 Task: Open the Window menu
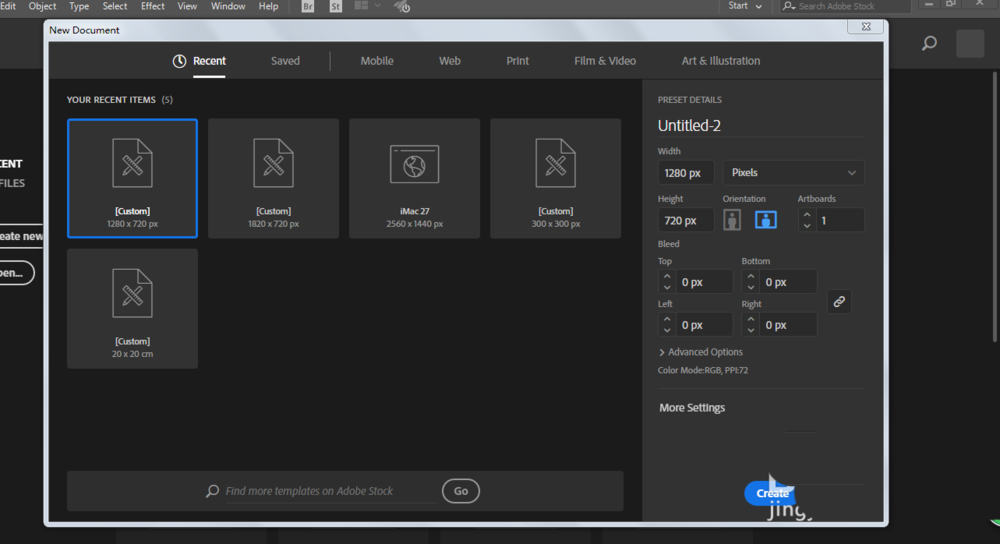point(228,6)
